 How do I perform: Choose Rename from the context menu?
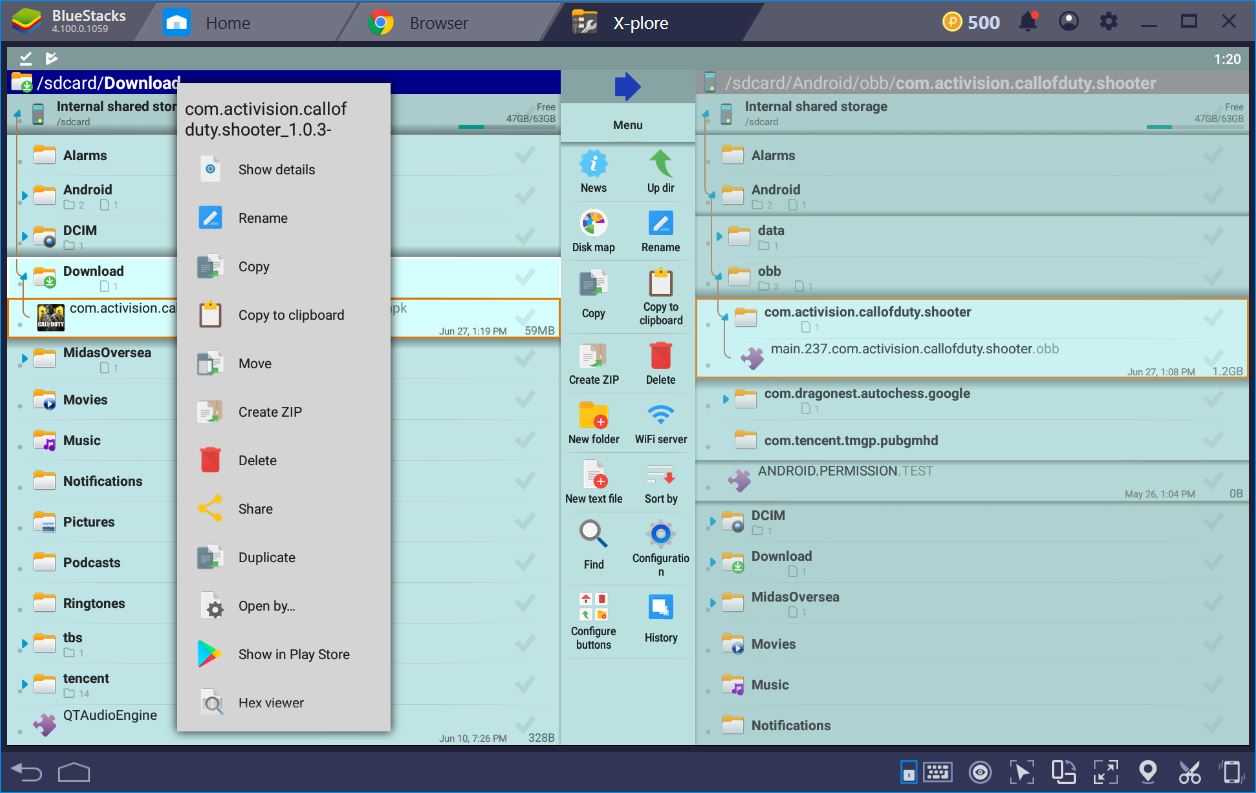[284, 218]
